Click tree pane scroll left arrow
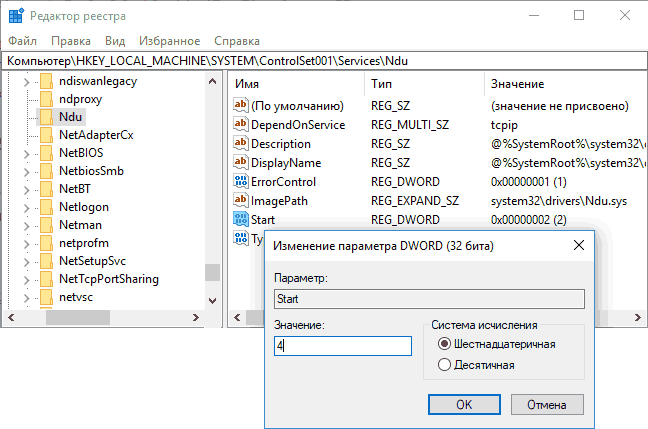 pos(11,317)
